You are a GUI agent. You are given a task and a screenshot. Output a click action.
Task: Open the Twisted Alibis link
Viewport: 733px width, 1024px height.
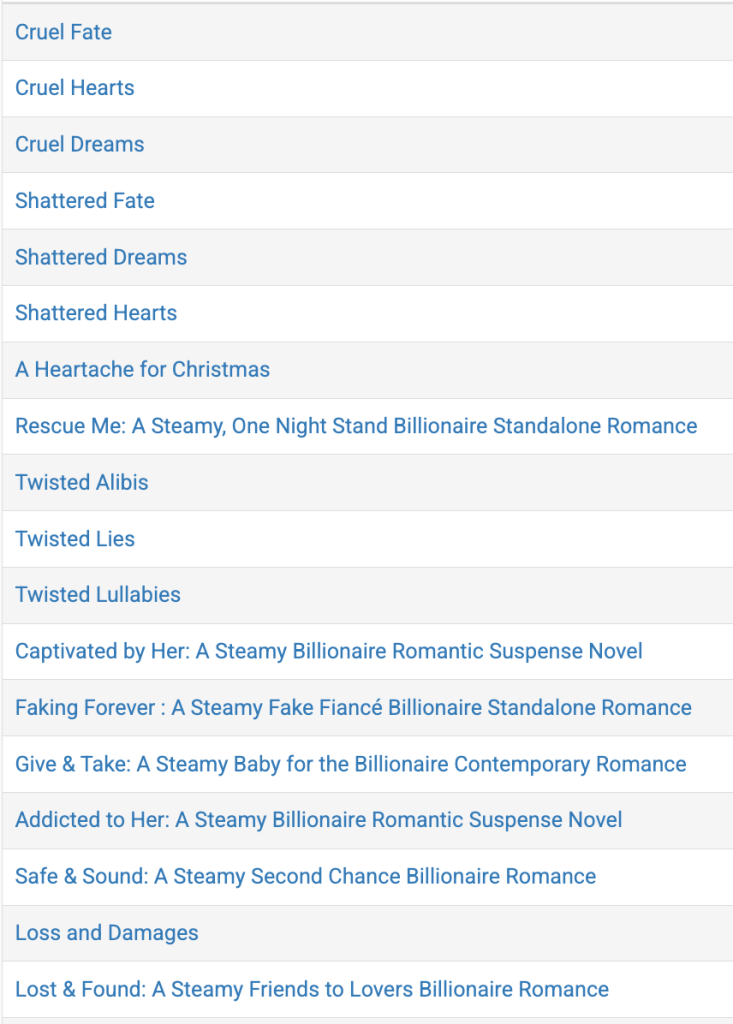(81, 482)
